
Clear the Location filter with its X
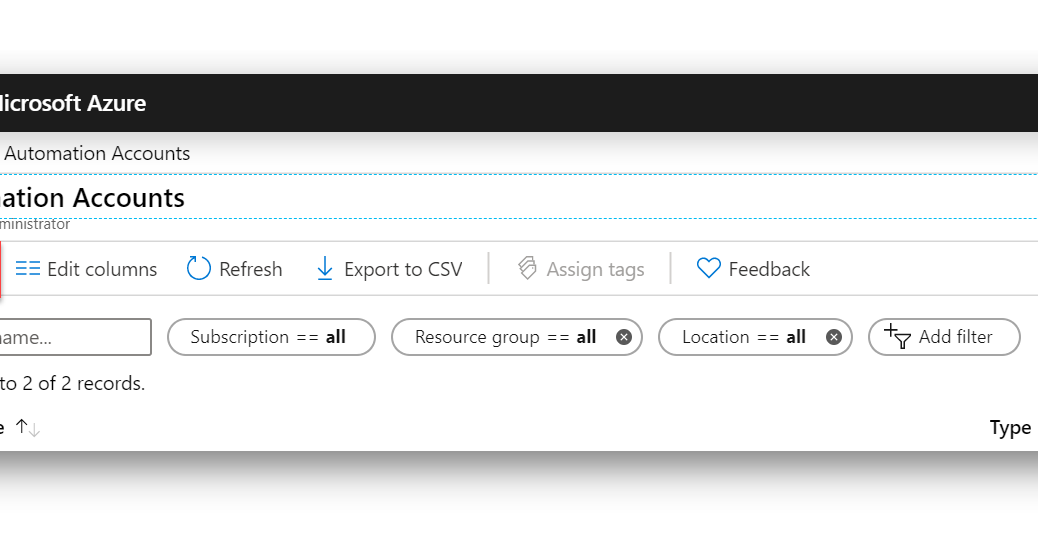[x=833, y=337]
